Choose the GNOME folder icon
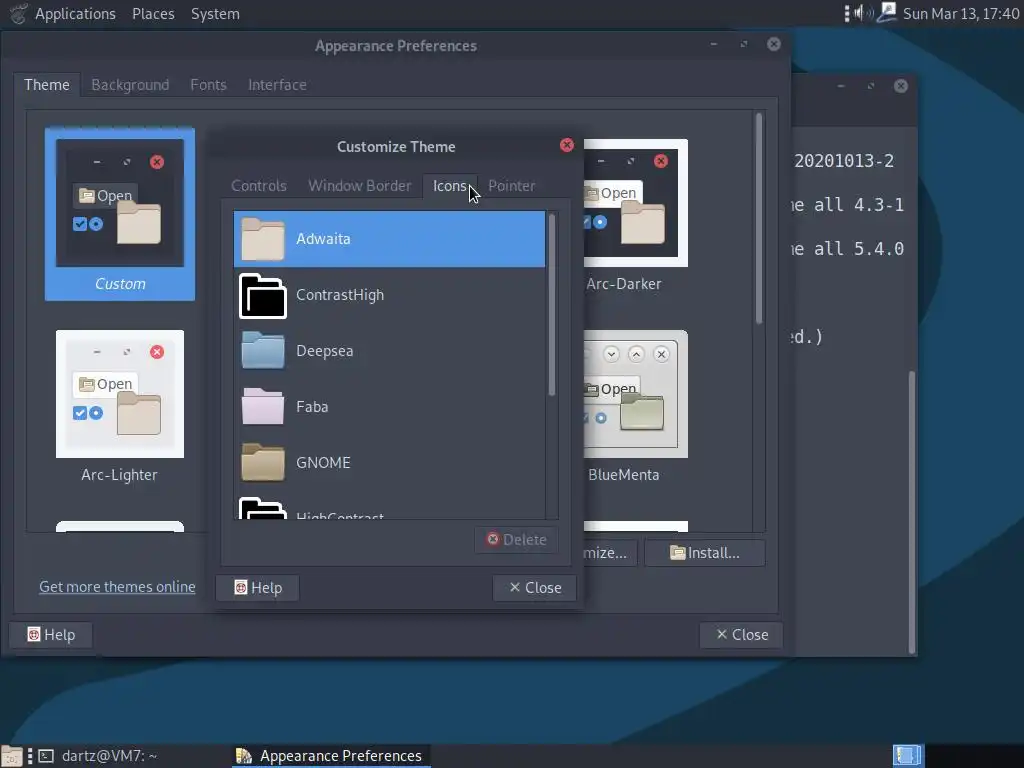 (x=263, y=462)
